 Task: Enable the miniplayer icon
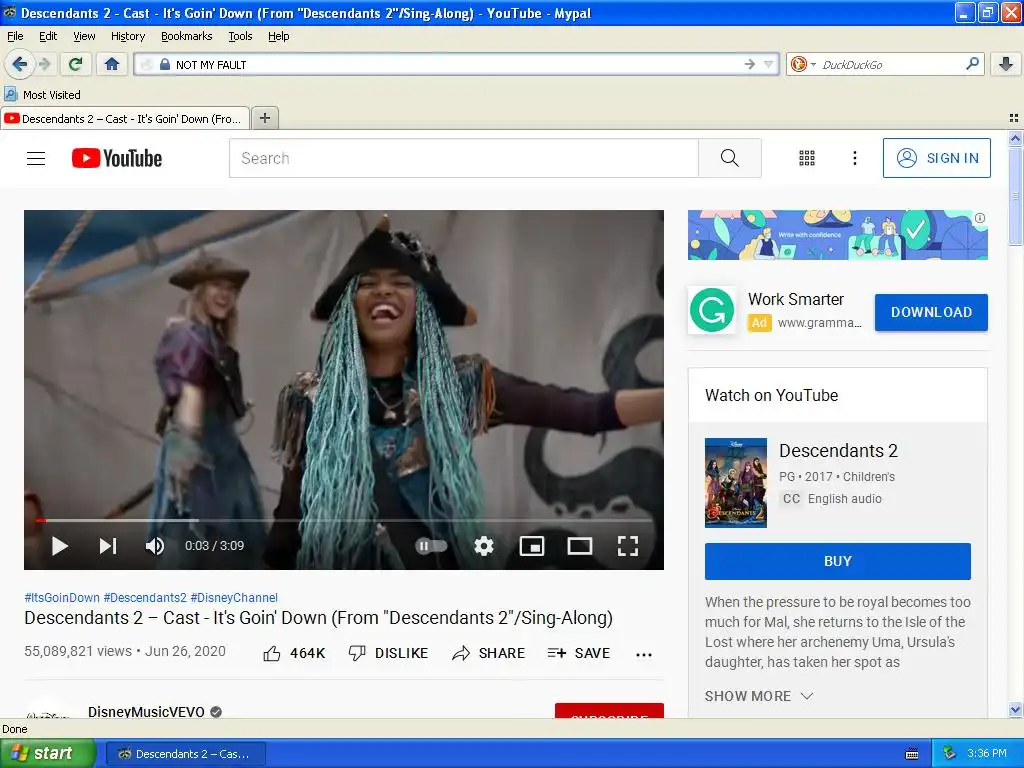click(532, 546)
